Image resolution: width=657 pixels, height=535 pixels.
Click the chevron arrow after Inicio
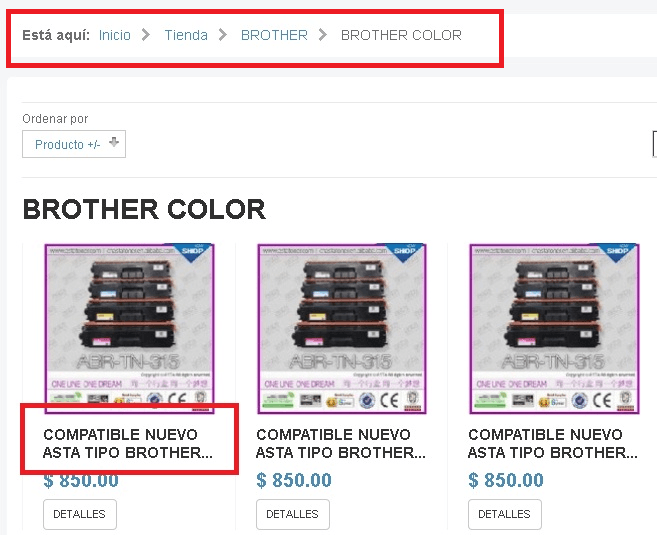pyautogui.click(x=146, y=35)
